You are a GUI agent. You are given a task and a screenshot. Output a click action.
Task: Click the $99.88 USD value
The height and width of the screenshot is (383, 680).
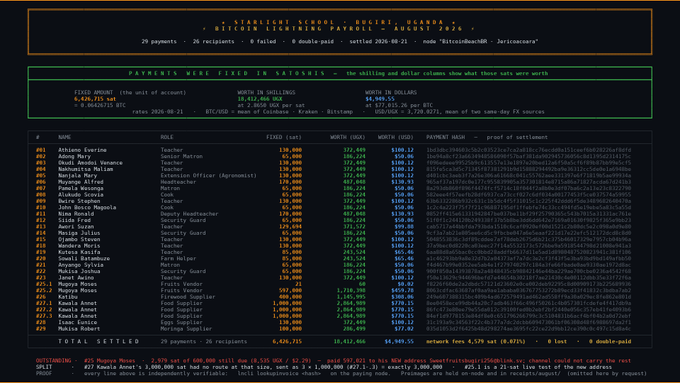[403, 226]
